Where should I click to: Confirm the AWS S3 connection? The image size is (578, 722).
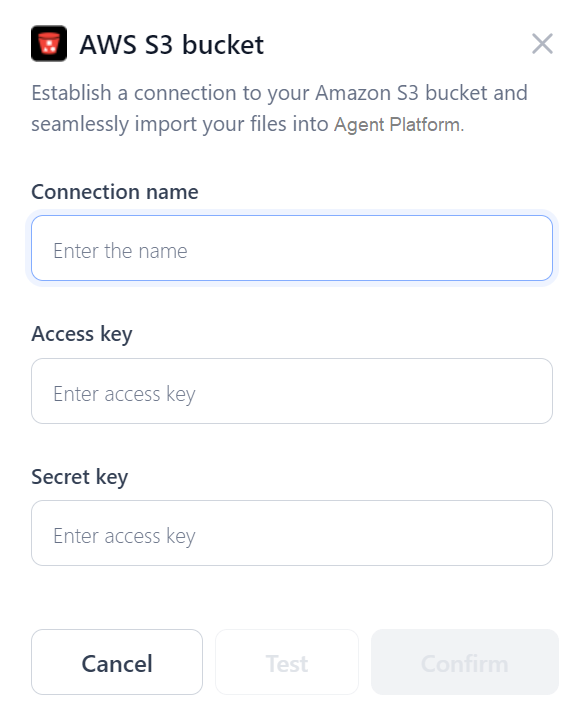point(465,662)
